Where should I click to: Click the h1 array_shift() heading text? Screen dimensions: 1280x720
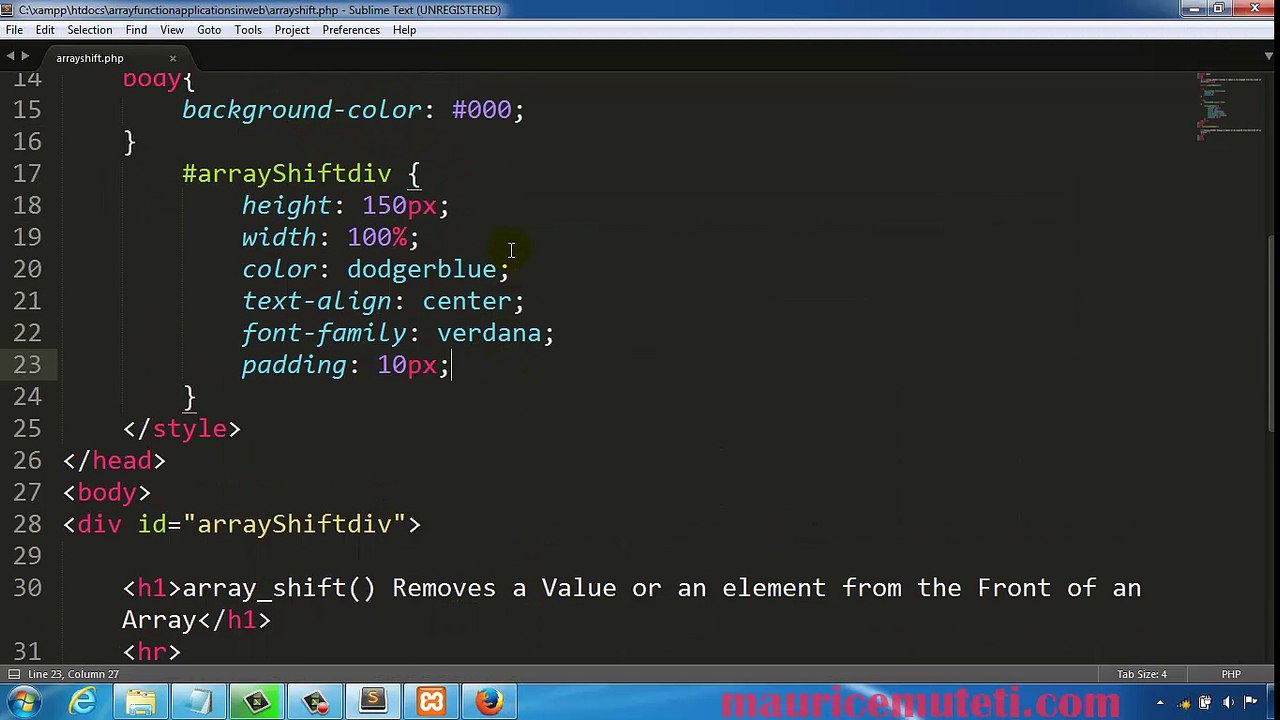coord(631,604)
